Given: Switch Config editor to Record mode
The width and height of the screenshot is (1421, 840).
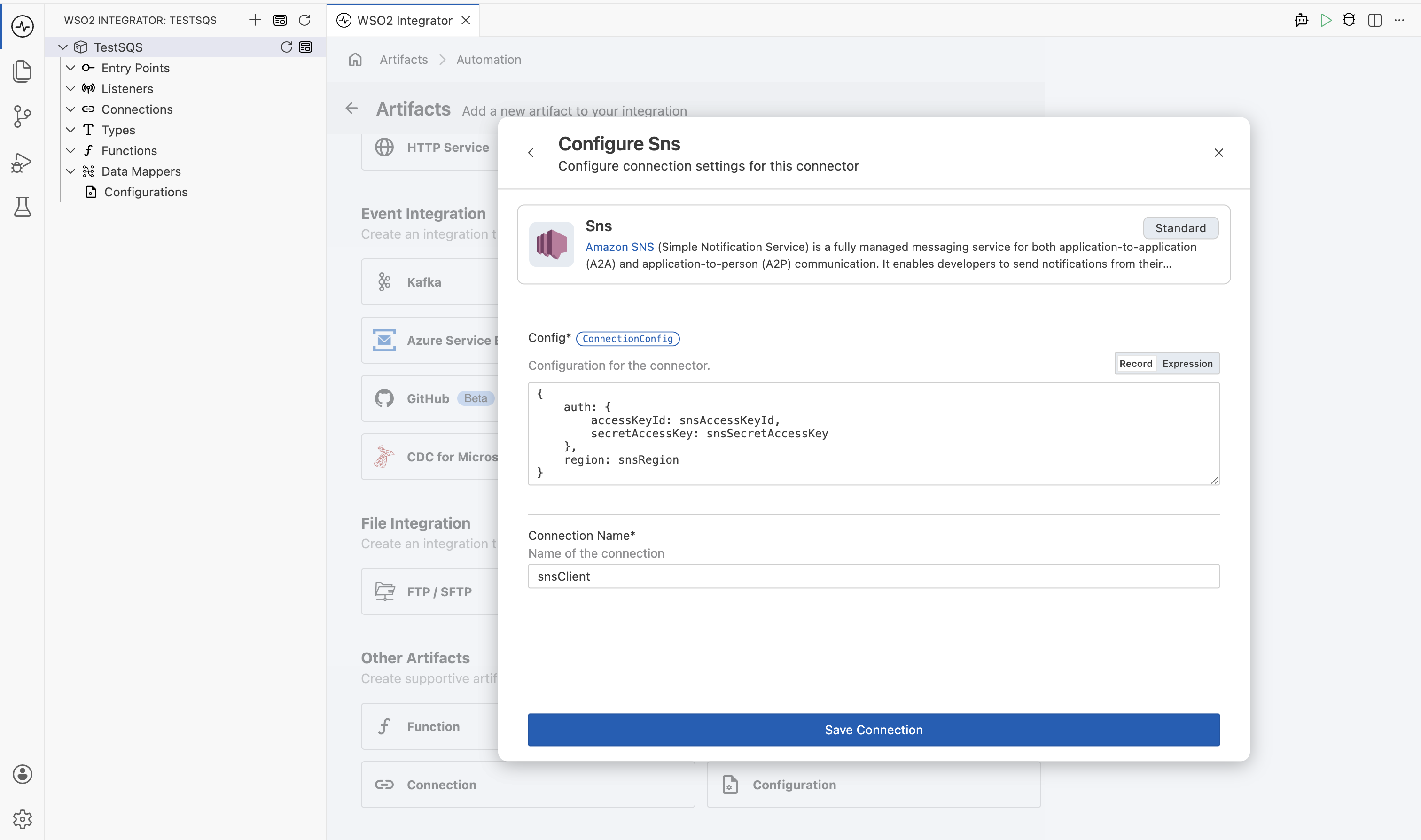Looking at the screenshot, I should coord(1136,364).
